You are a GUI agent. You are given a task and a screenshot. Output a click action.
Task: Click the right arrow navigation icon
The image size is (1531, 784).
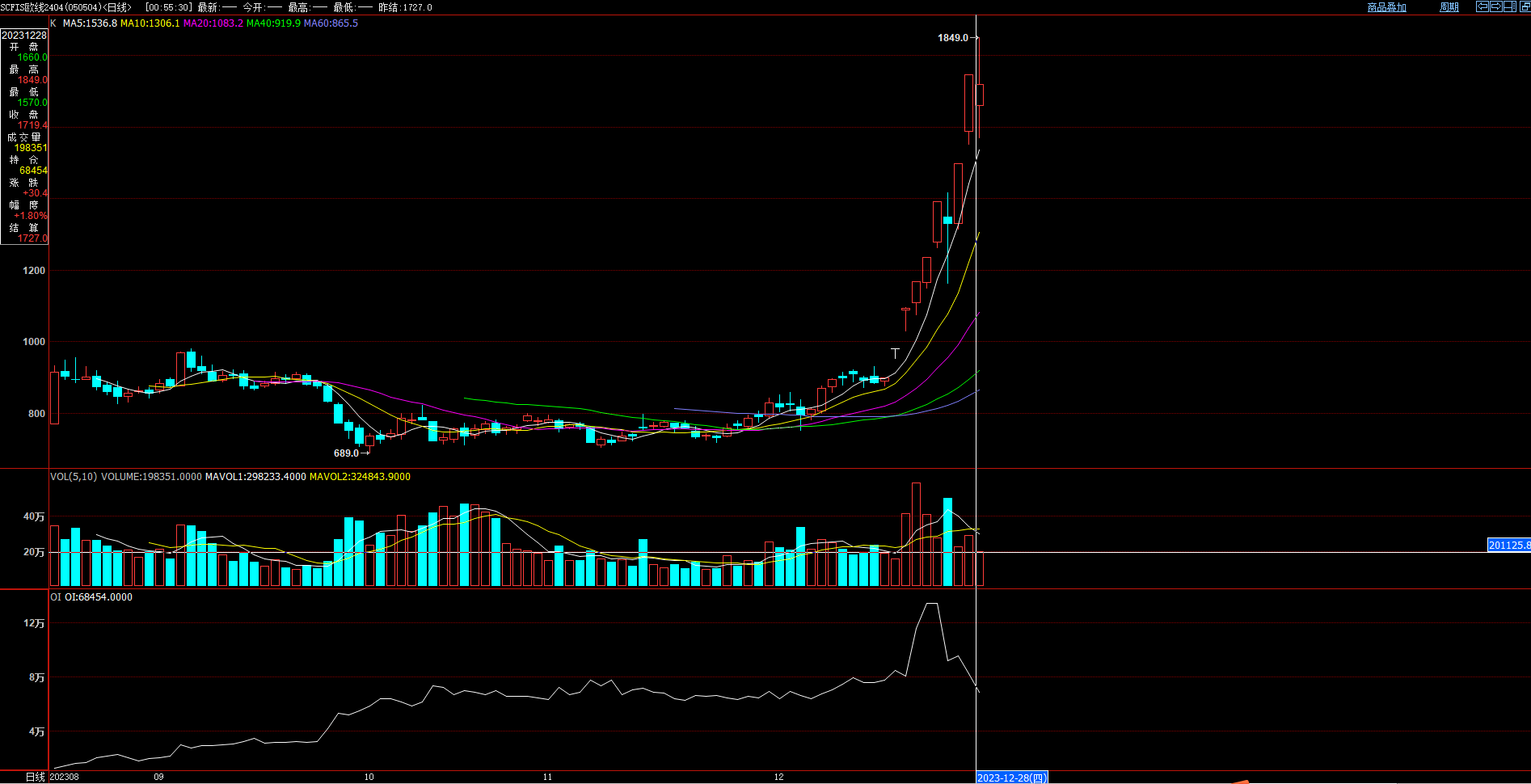(x=1496, y=6)
